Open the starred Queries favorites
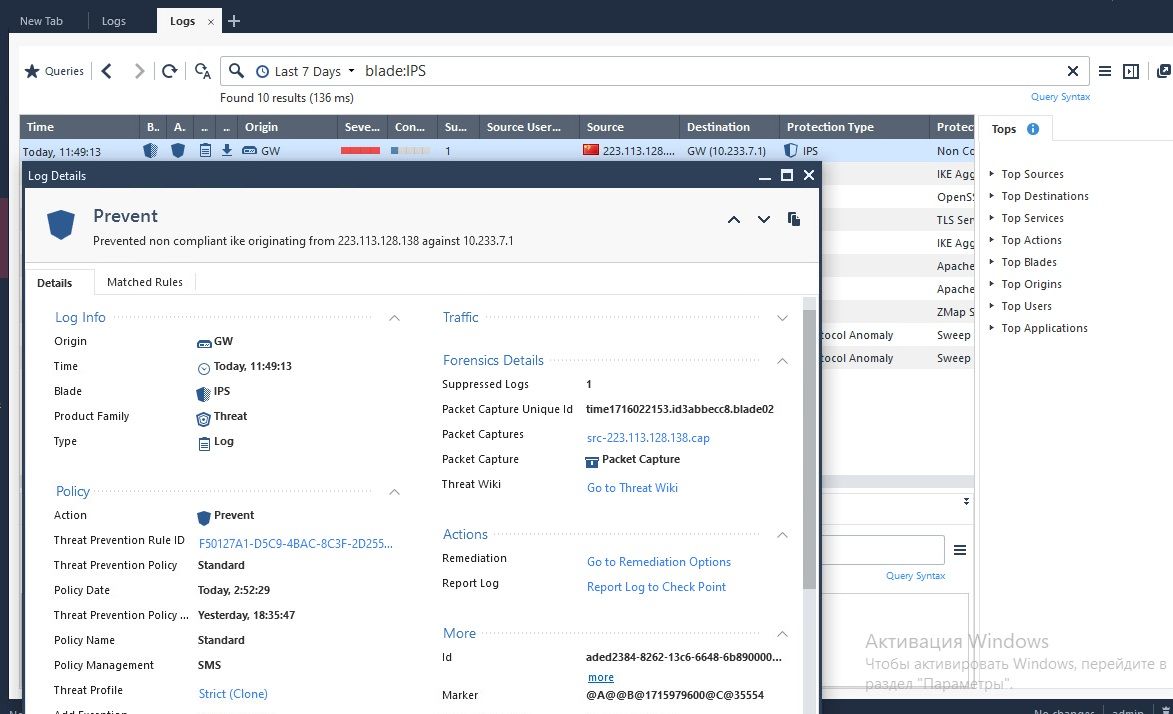Screen dimensions: 1173x714 [x=54, y=71]
